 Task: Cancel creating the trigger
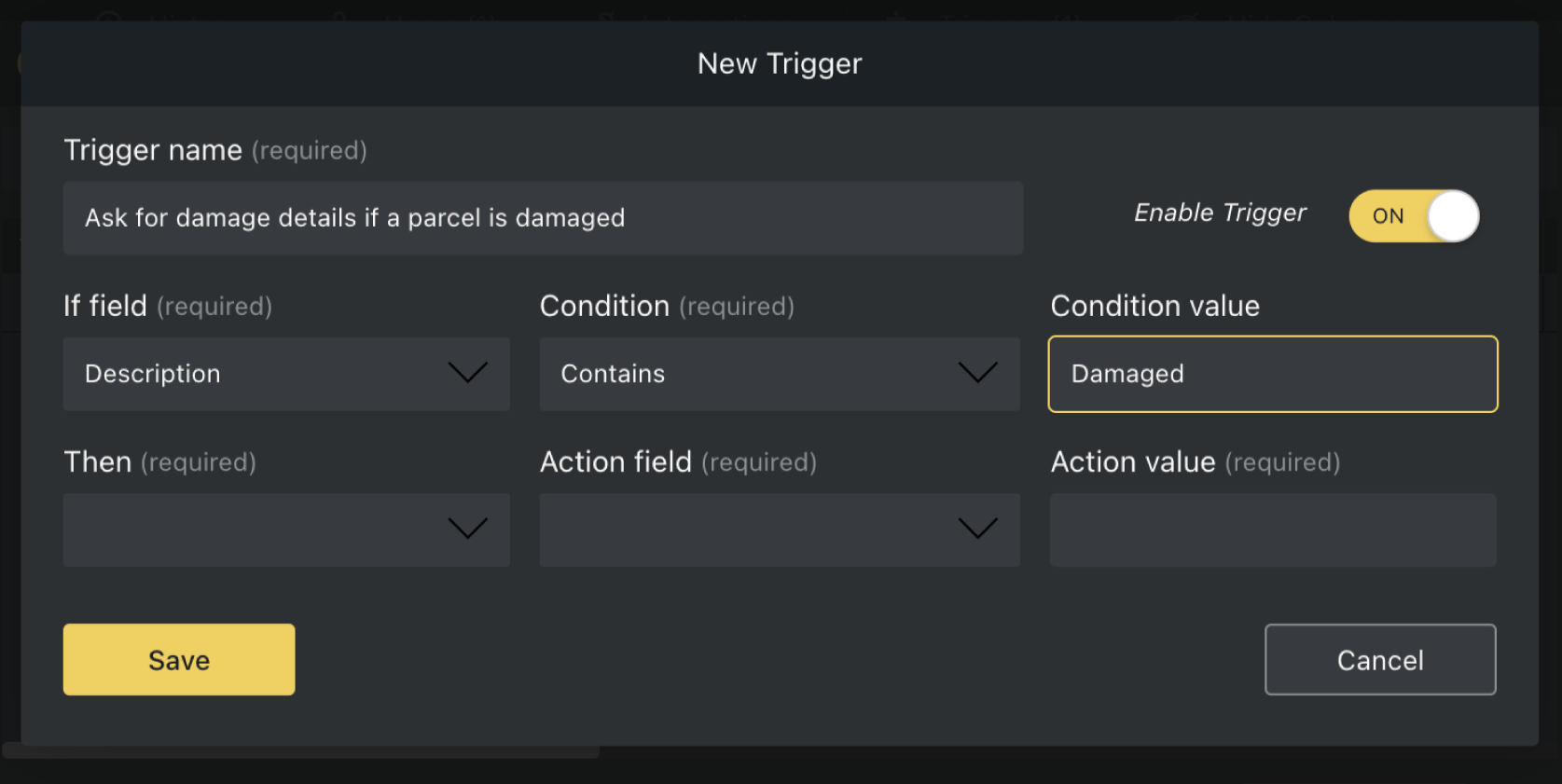[1380, 659]
